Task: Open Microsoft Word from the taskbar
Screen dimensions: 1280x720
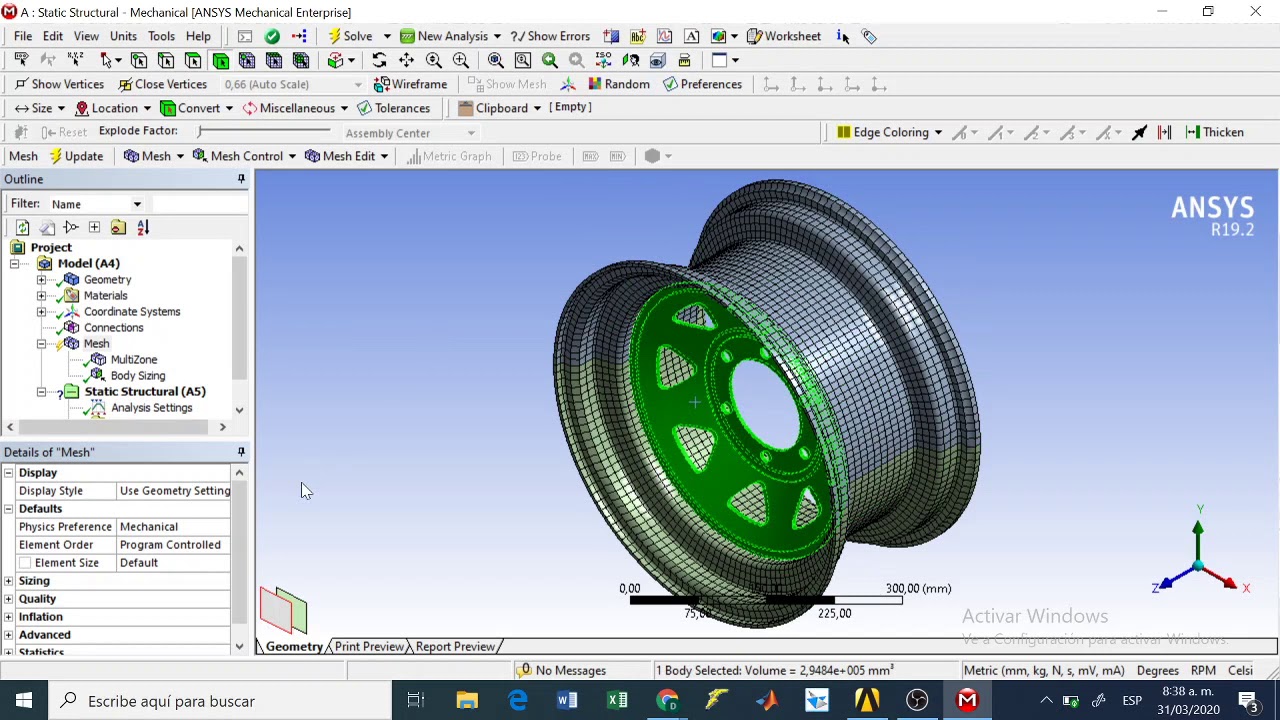Action: point(567,701)
